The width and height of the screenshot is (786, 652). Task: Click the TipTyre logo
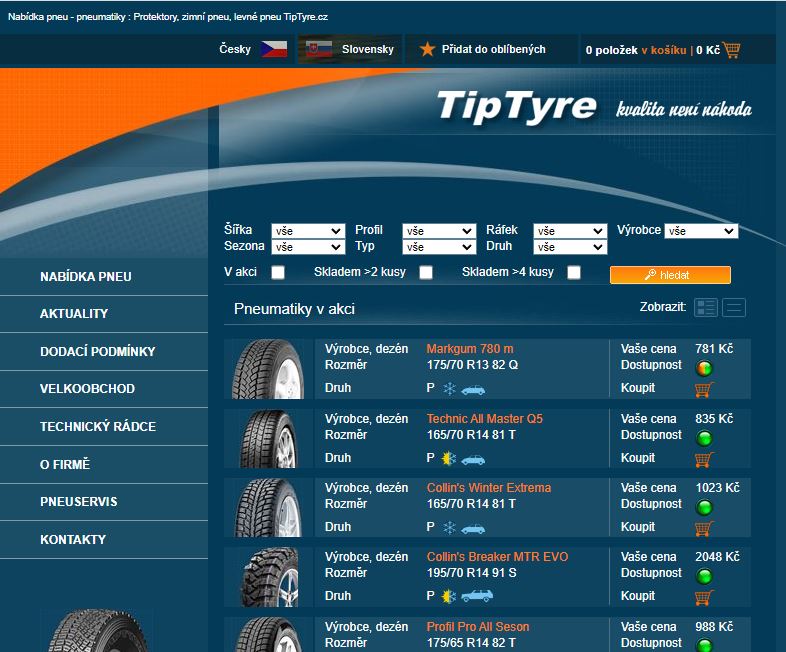point(517,106)
